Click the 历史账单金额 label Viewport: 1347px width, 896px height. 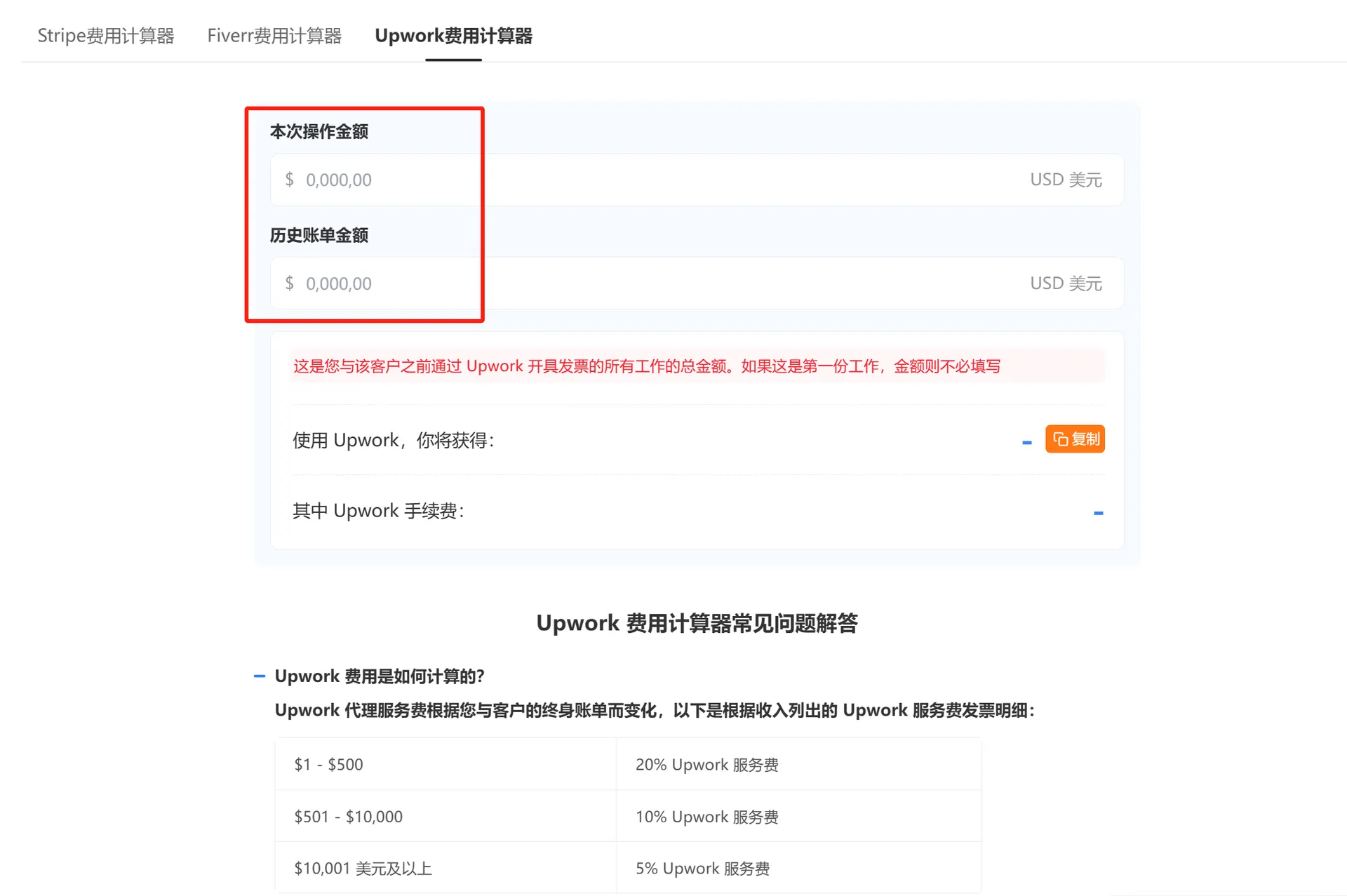point(319,236)
